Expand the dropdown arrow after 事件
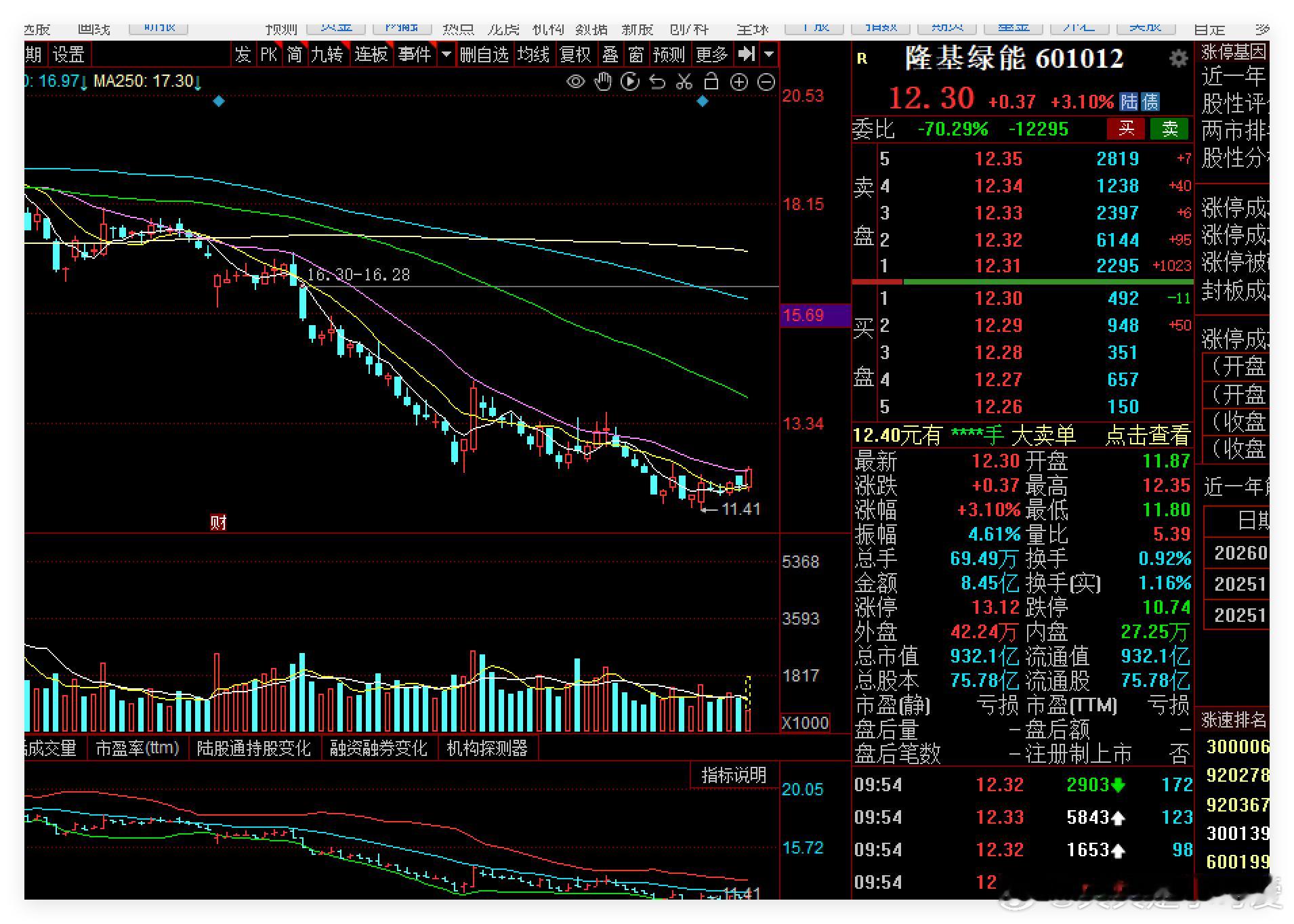Image resolution: width=1294 pixels, height=924 pixels. point(446,54)
